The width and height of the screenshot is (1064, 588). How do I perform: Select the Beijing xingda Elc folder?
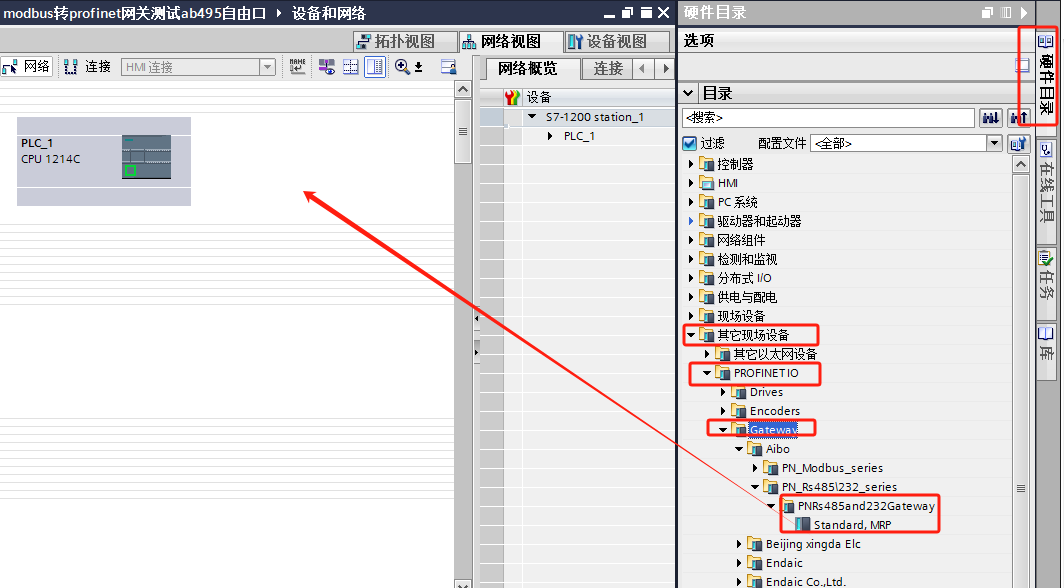813,544
